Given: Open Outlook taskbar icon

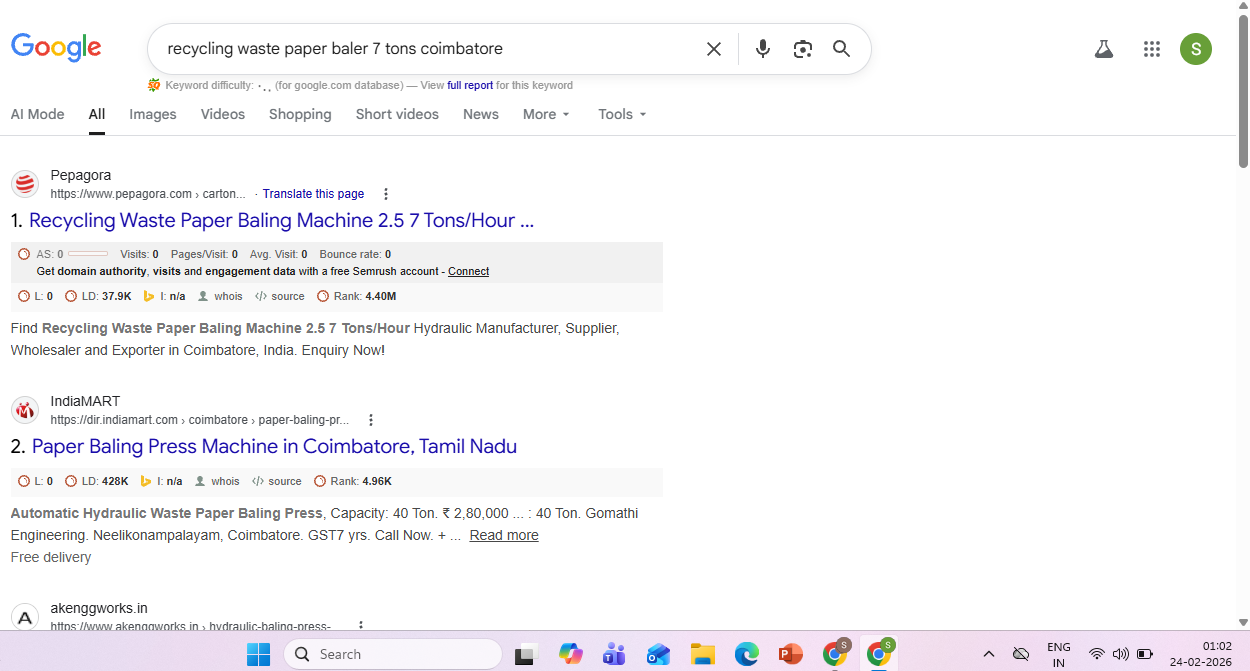Looking at the screenshot, I should (x=658, y=654).
